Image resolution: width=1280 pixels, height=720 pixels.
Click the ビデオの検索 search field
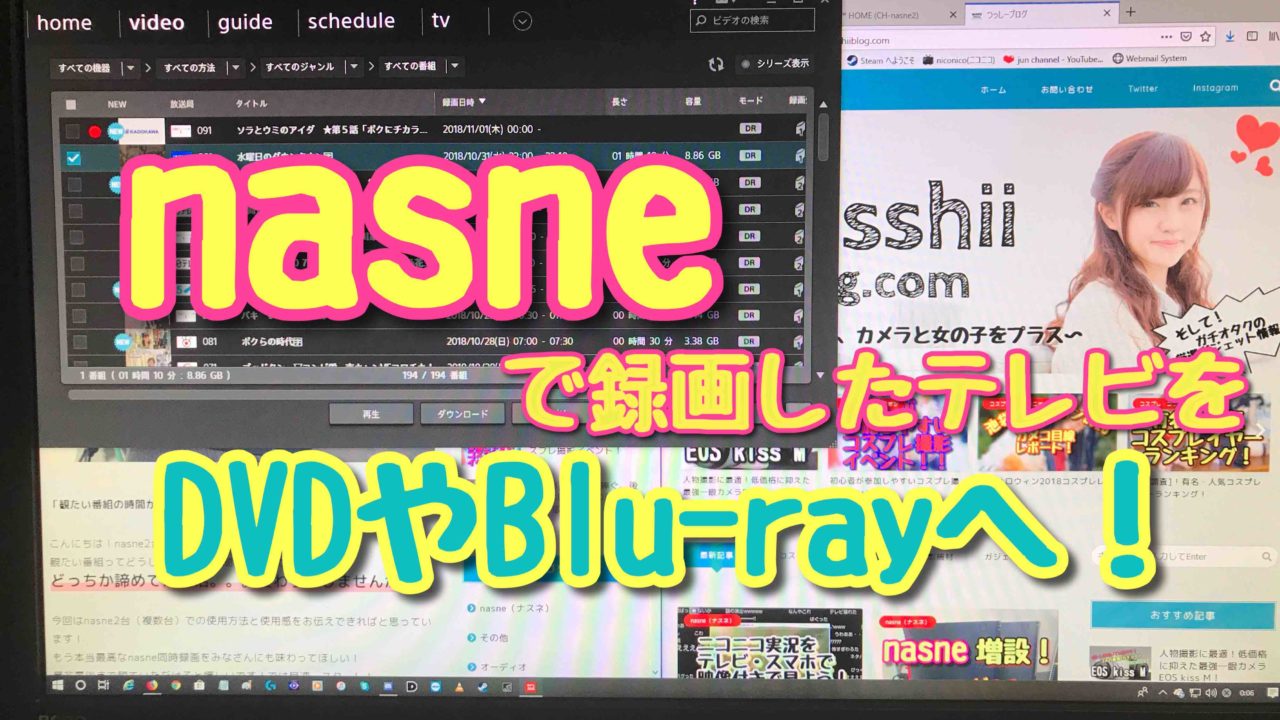point(751,21)
